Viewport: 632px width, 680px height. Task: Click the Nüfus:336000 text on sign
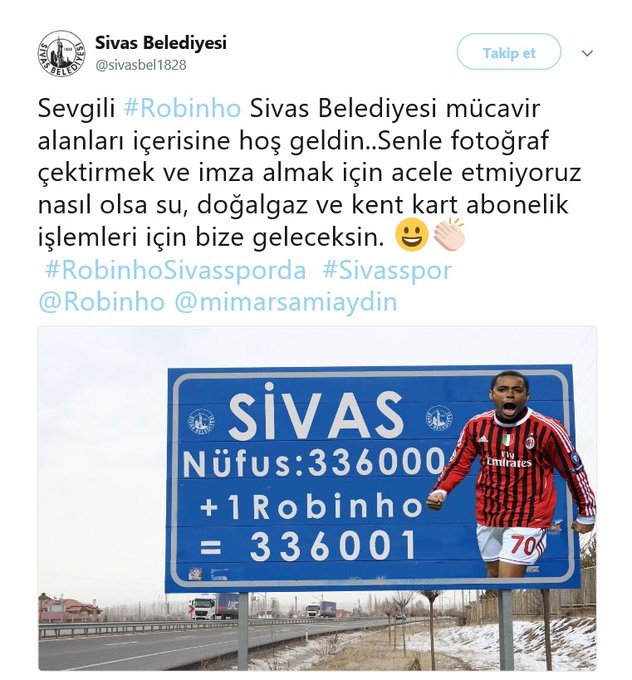(x=314, y=463)
